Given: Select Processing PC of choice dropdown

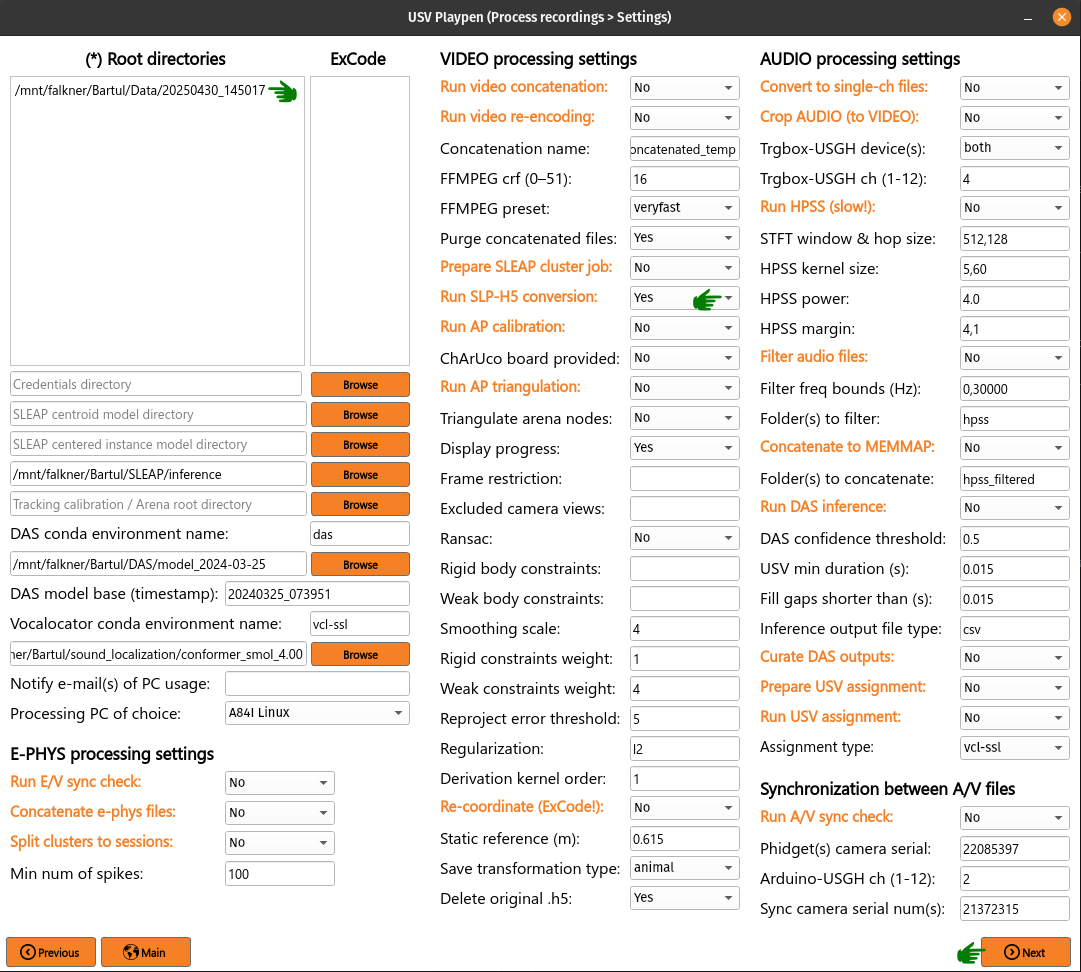Looking at the screenshot, I should point(317,713).
